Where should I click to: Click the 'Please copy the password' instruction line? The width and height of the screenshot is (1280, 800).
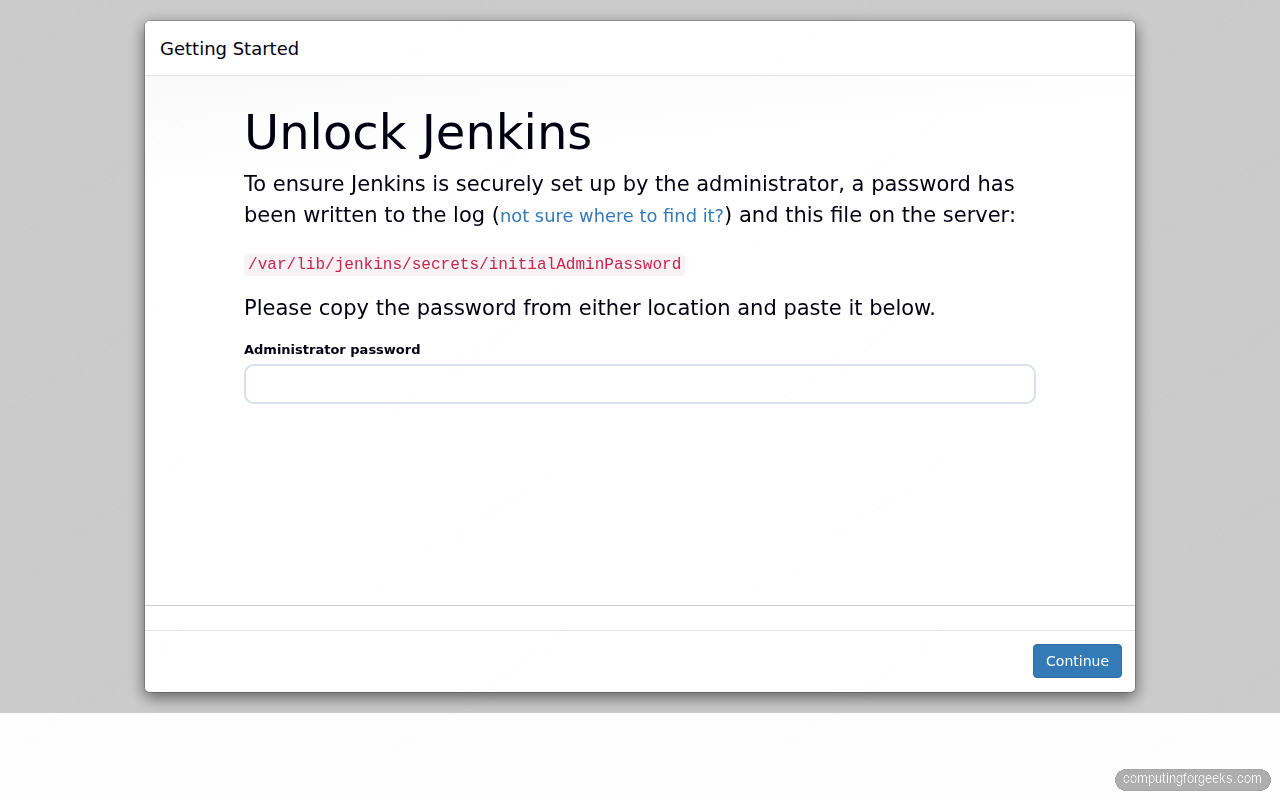click(x=589, y=307)
